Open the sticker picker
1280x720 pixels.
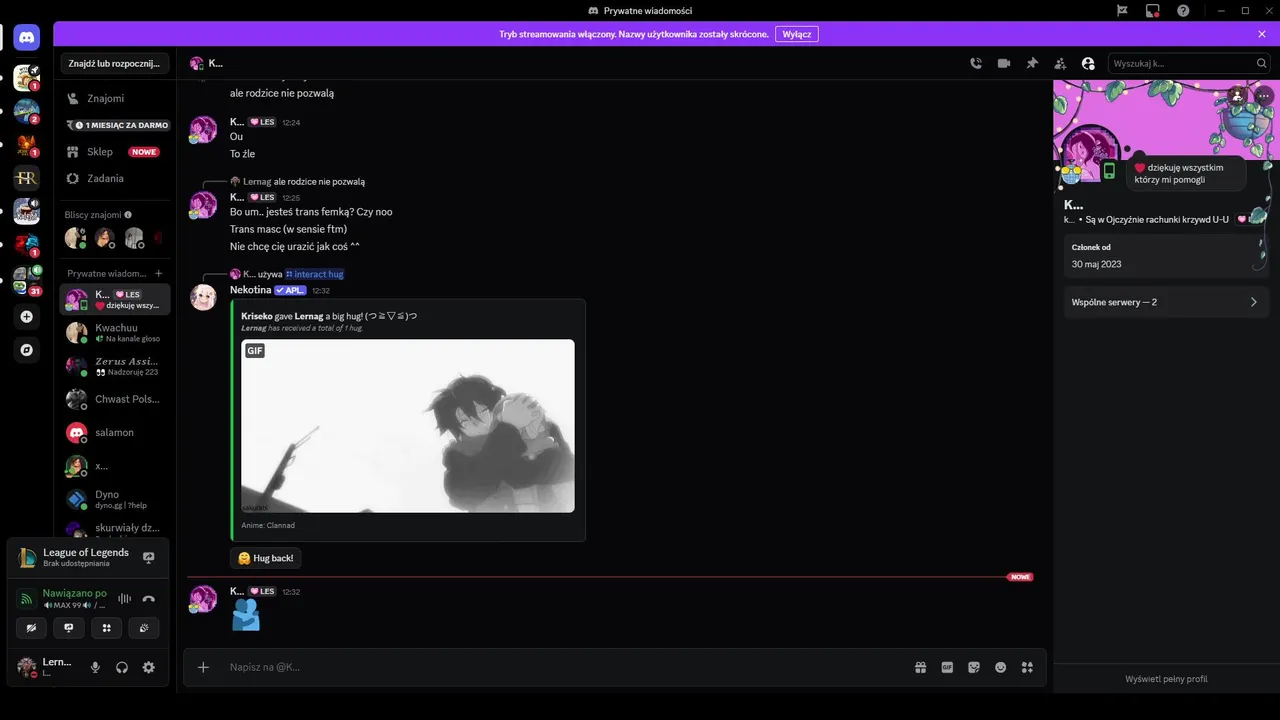coord(974,667)
